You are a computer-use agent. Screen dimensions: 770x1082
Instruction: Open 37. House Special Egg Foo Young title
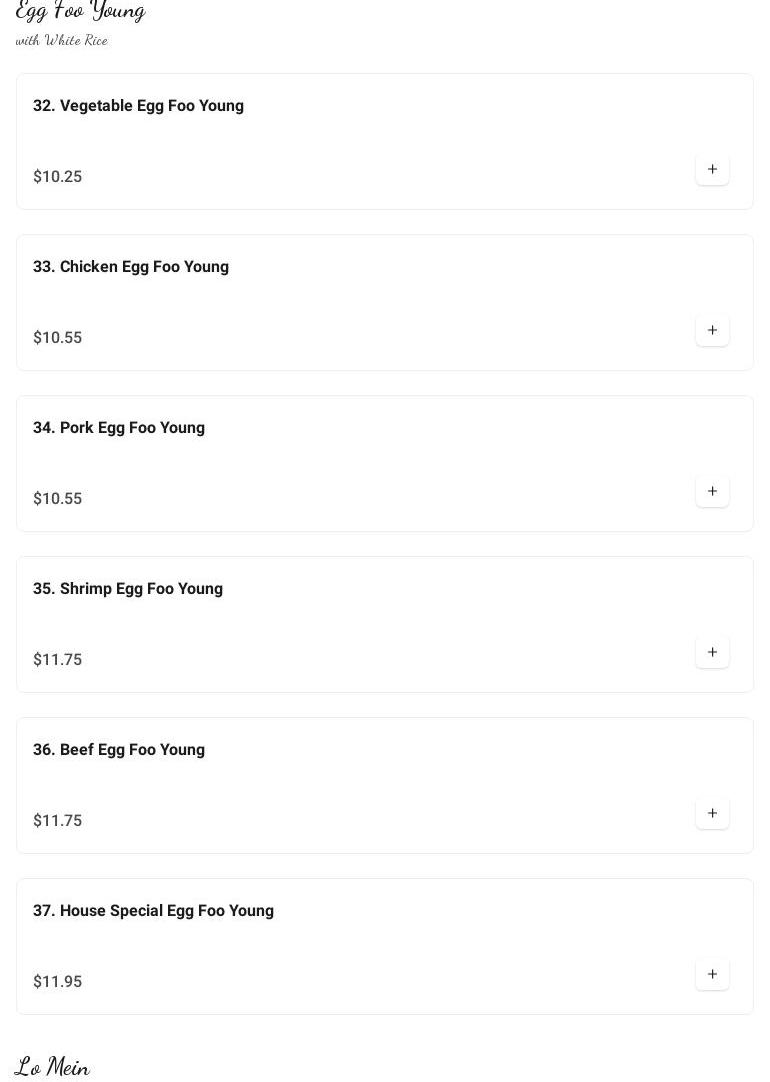(153, 911)
